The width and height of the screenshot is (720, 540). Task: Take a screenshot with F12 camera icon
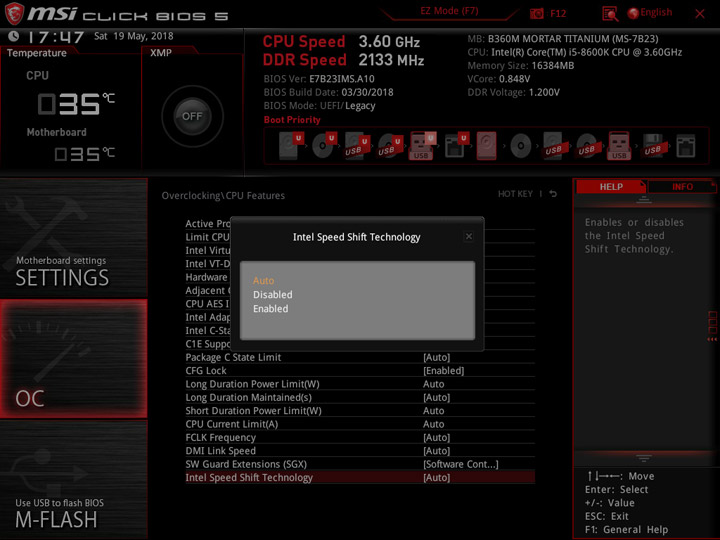536,13
